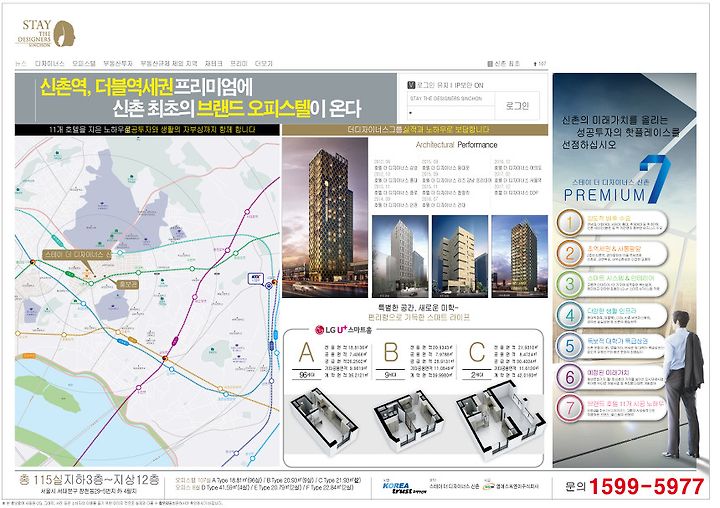The width and height of the screenshot is (720, 508).
Task: Open the 프리미 menu item
Action: (x=239, y=63)
